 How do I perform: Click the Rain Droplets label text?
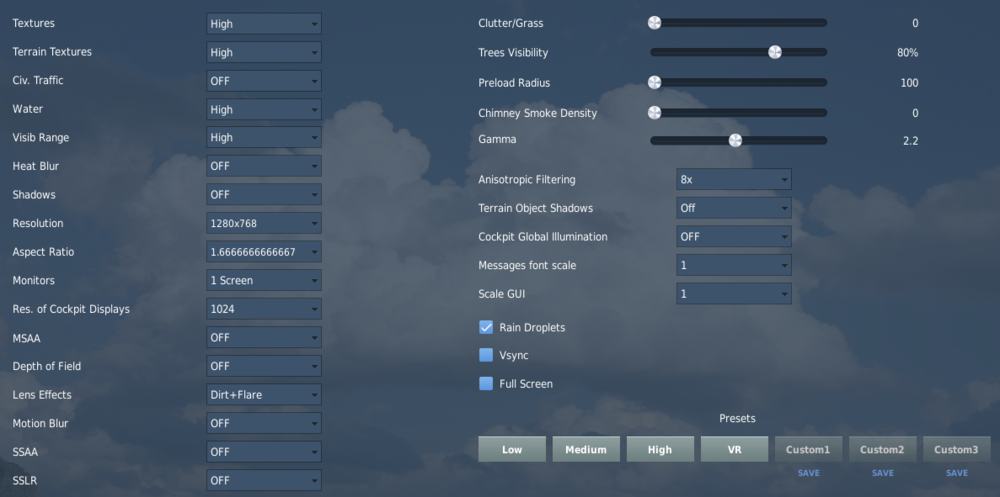pos(532,327)
